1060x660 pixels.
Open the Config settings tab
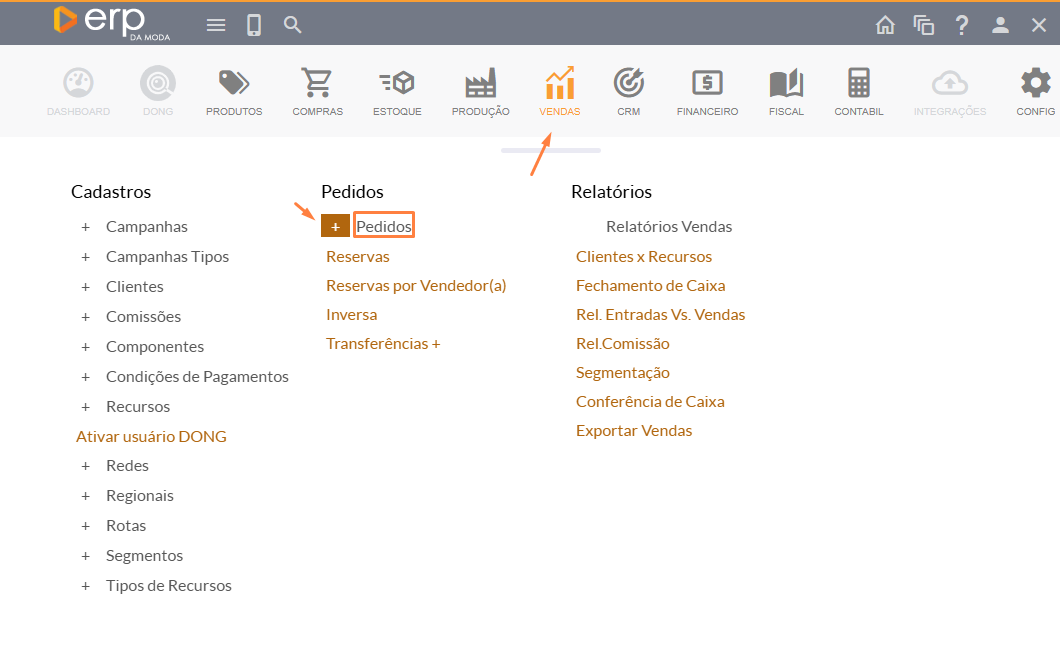(x=1035, y=90)
